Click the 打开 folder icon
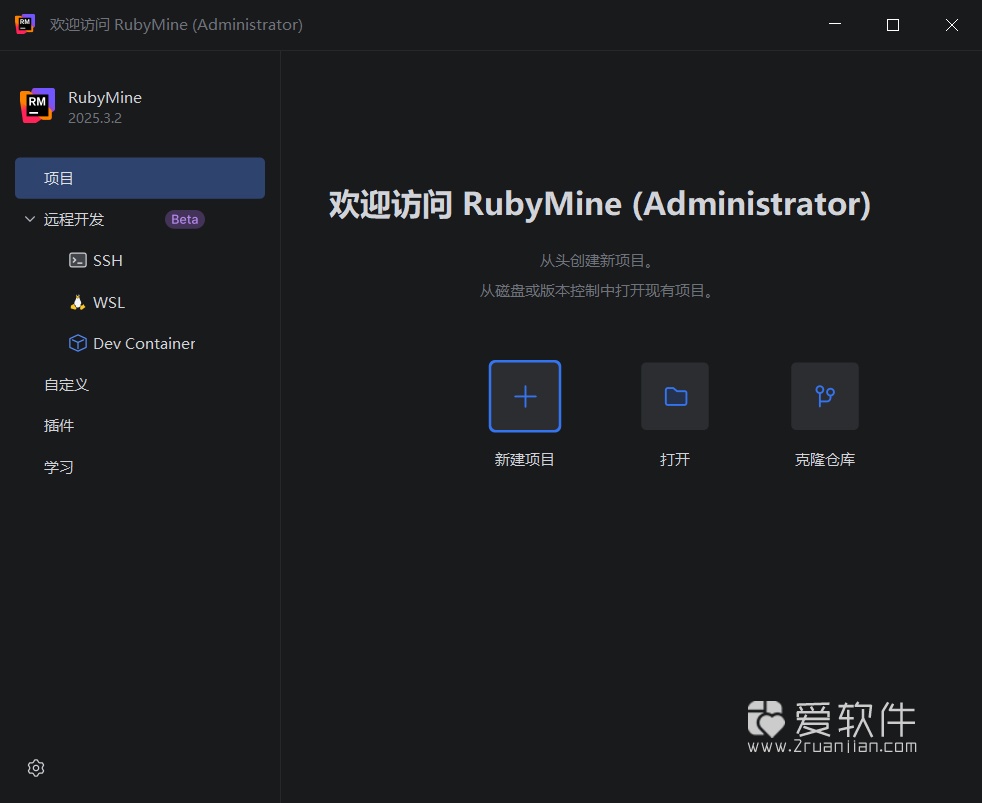The width and height of the screenshot is (982, 803). tap(674, 396)
